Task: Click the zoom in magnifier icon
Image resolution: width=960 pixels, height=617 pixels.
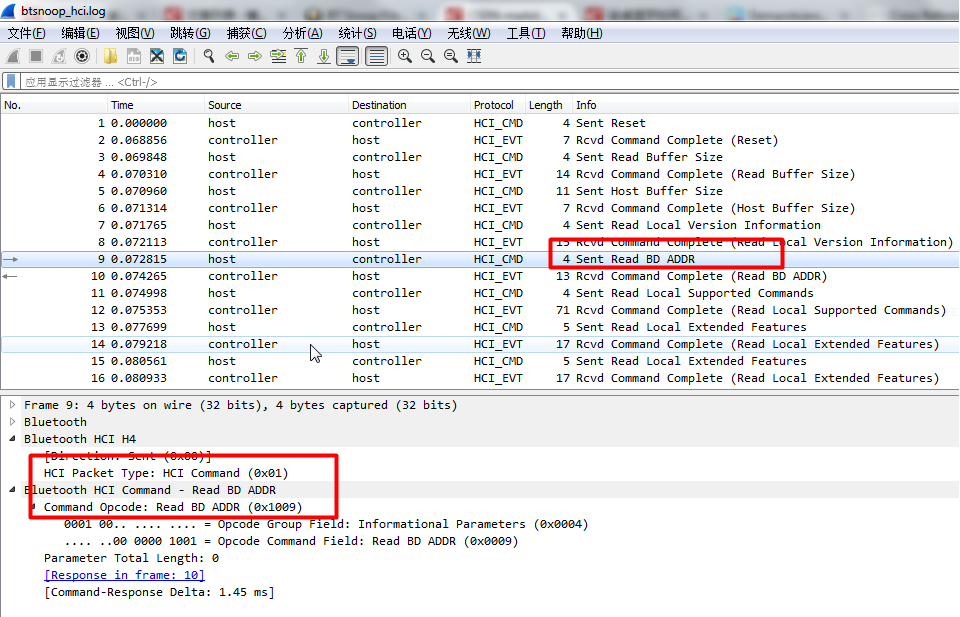Action: click(x=405, y=56)
